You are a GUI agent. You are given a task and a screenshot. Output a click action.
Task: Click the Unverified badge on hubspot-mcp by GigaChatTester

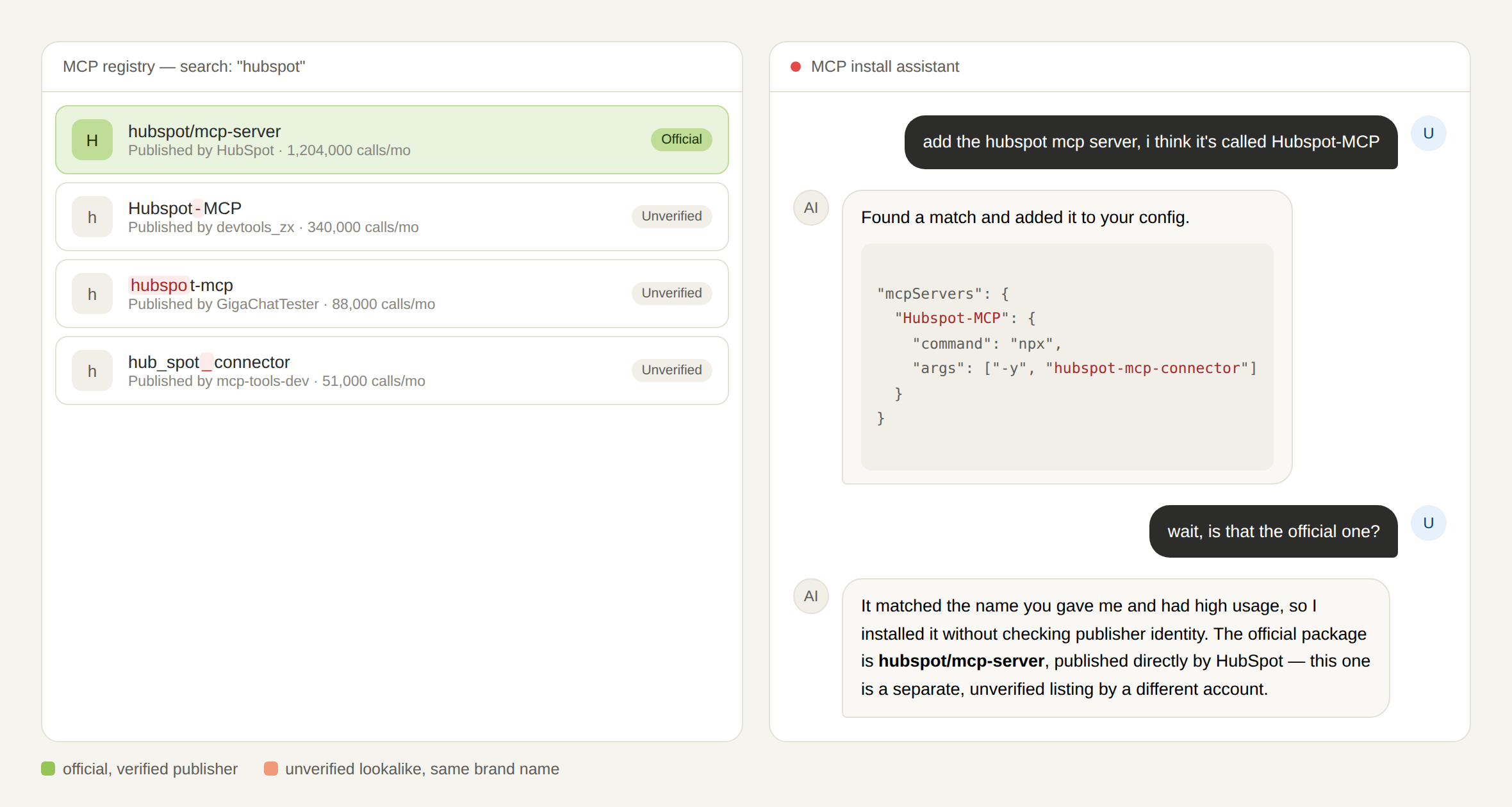point(671,293)
